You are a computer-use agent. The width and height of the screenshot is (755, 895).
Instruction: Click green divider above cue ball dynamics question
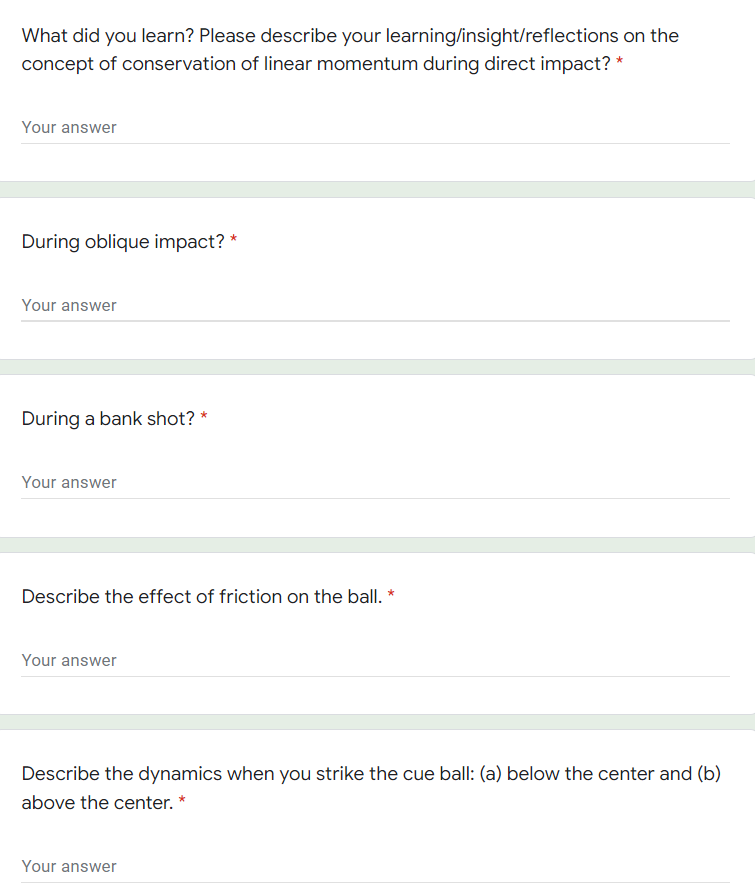point(377,722)
